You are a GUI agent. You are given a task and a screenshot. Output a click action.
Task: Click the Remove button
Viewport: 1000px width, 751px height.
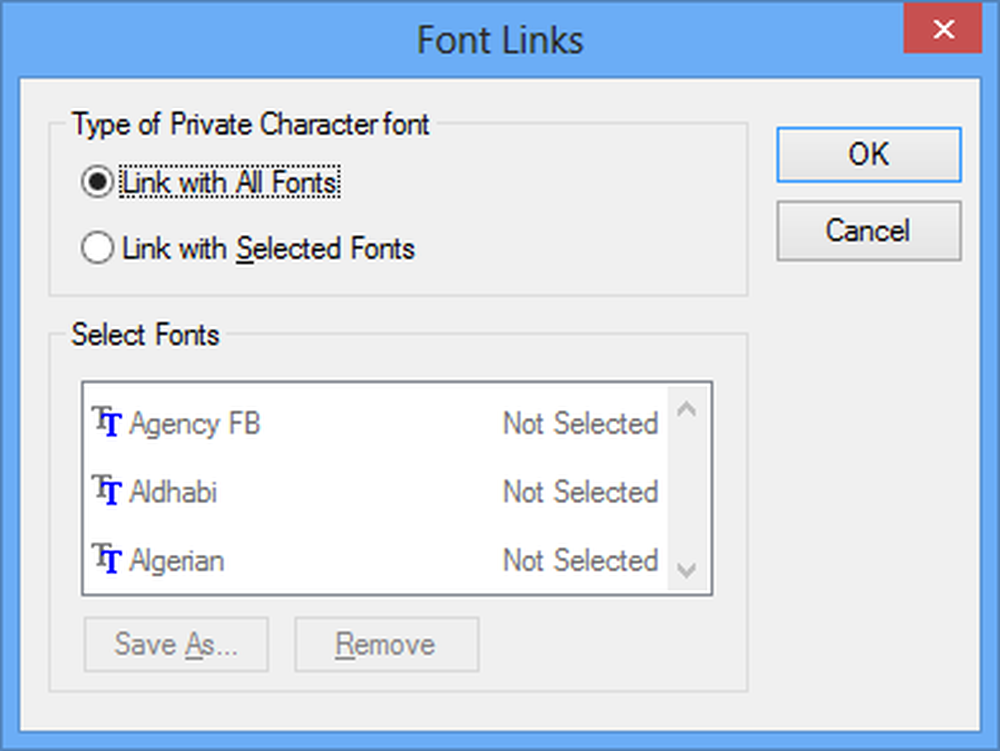point(386,644)
